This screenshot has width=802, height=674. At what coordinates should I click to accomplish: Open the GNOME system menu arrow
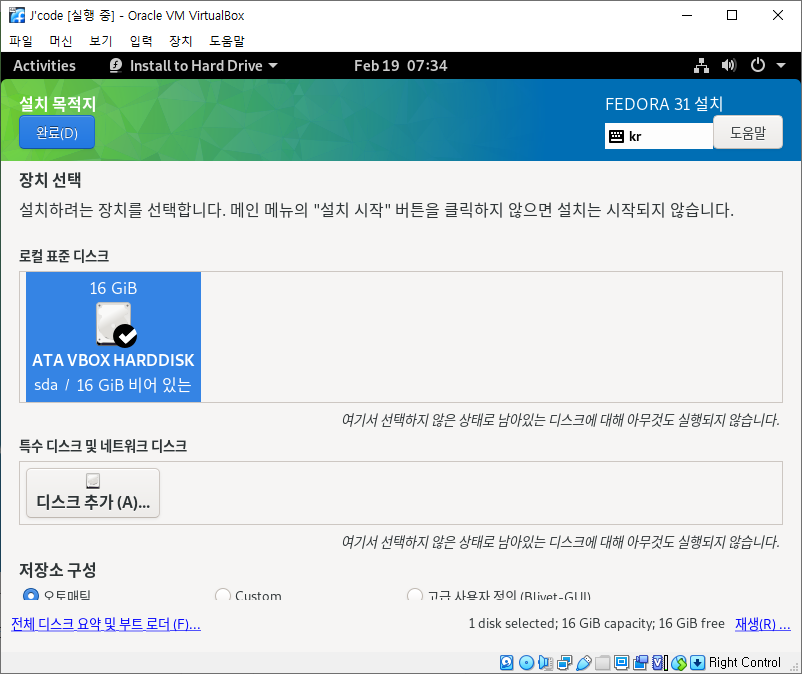coord(781,65)
